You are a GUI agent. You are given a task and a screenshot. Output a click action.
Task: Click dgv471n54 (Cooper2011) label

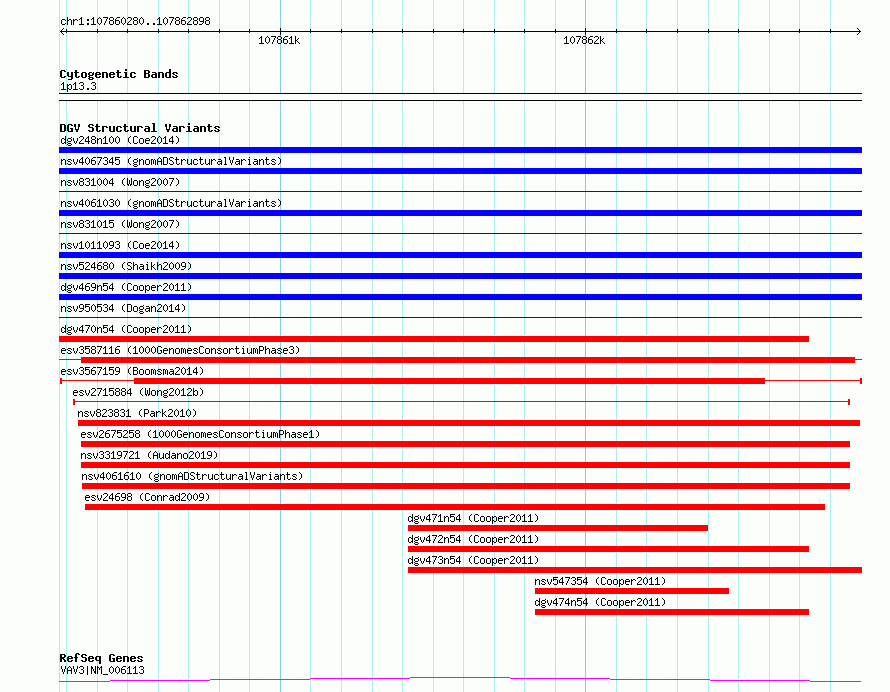point(473,518)
